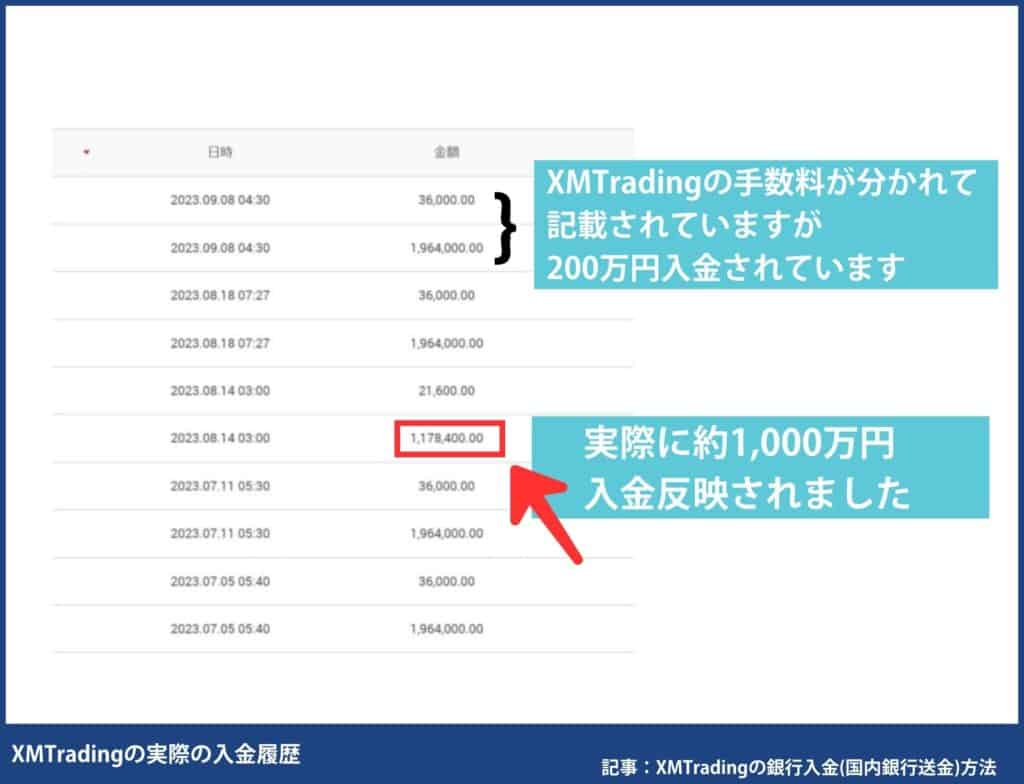This screenshot has width=1024, height=784.
Task: Click the red sort arrow in table header
Action: point(86,153)
